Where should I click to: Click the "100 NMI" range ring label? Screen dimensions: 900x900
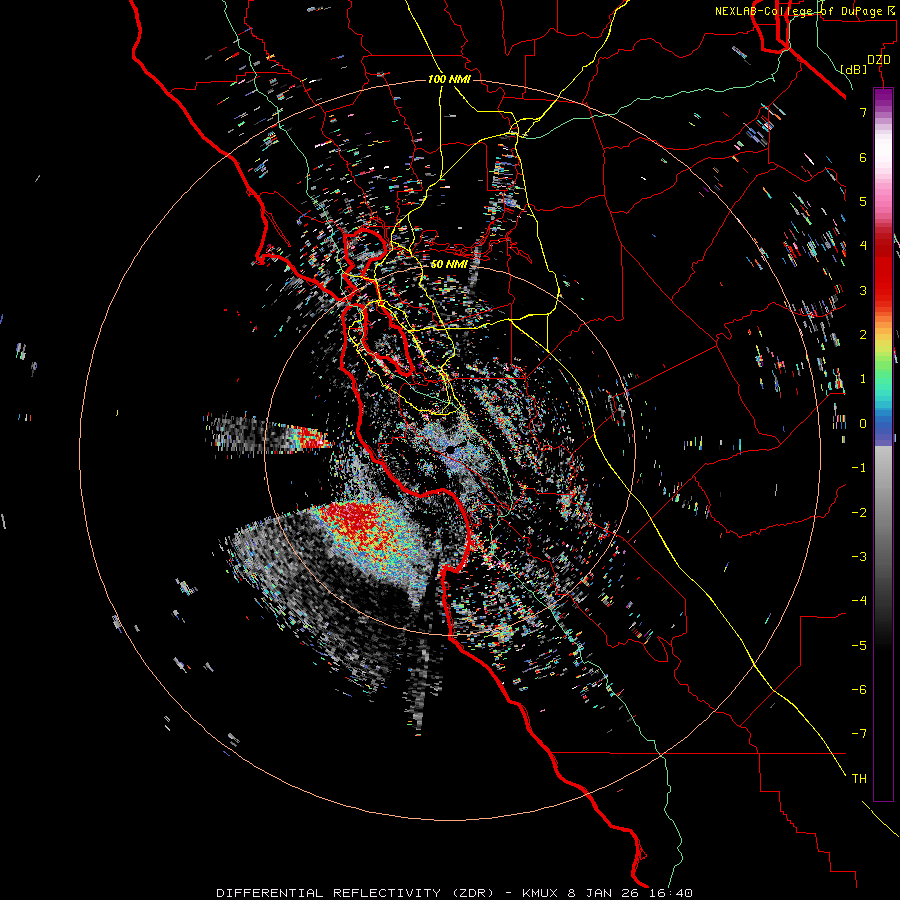pos(449,79)
